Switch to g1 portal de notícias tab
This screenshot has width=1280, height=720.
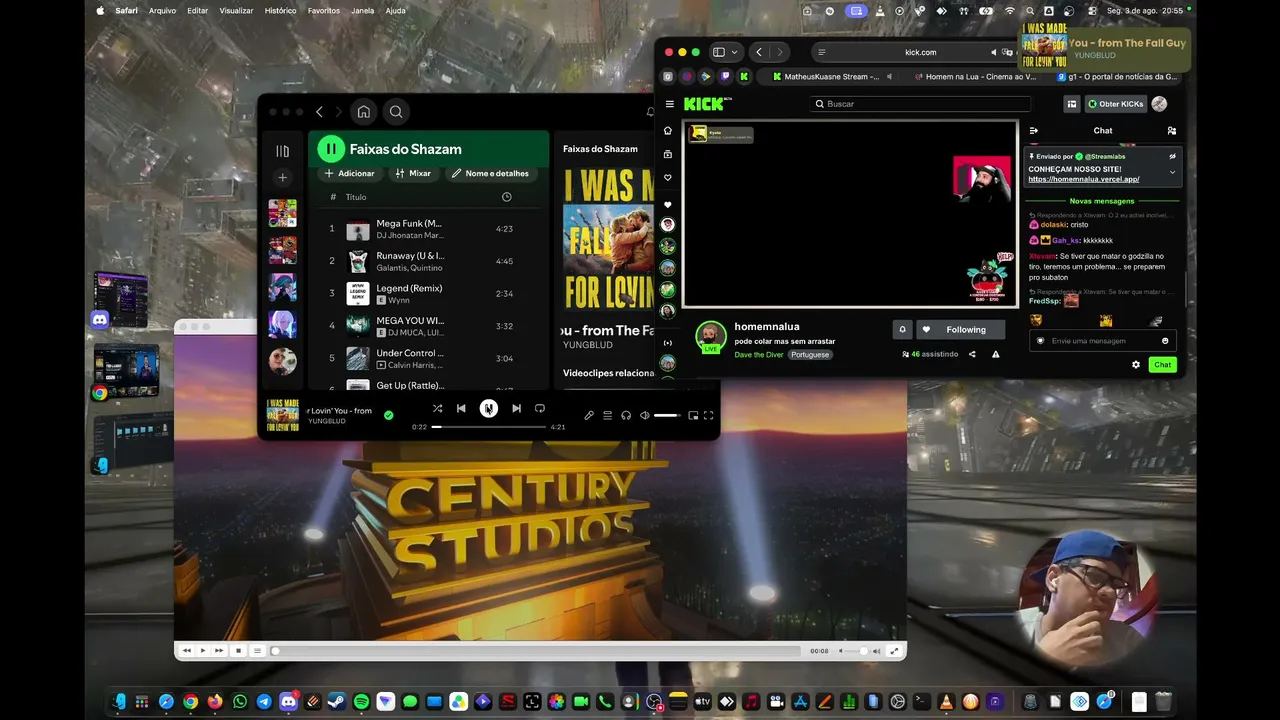point(1115,76)
